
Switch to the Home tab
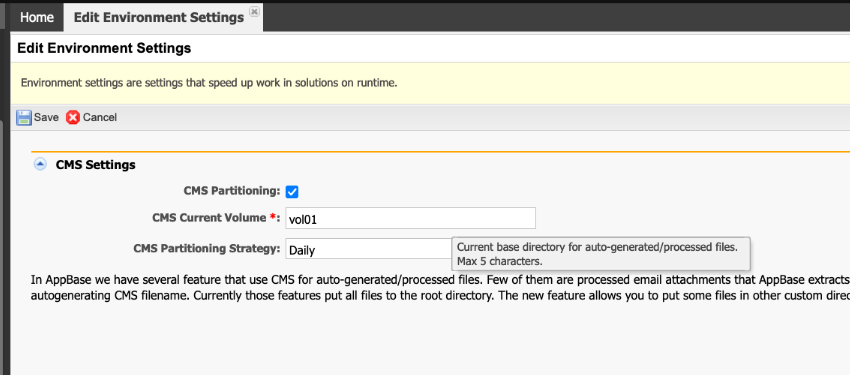(x=37, y=17)
